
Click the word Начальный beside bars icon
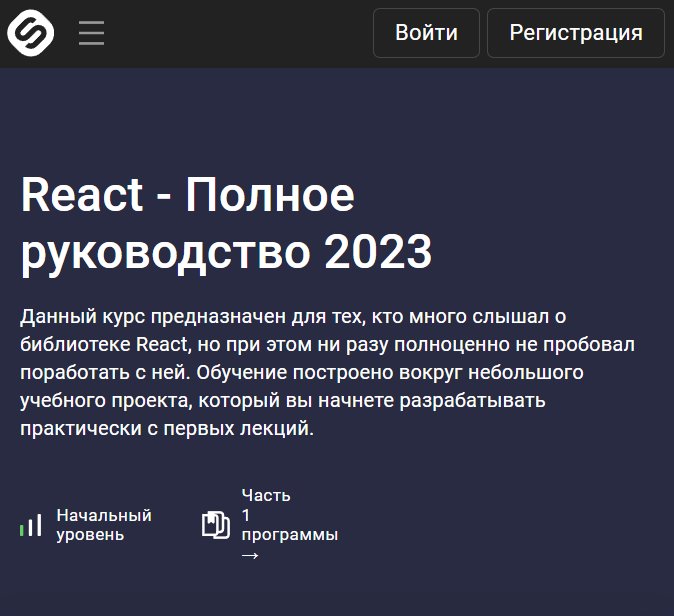tap(103, 515)
